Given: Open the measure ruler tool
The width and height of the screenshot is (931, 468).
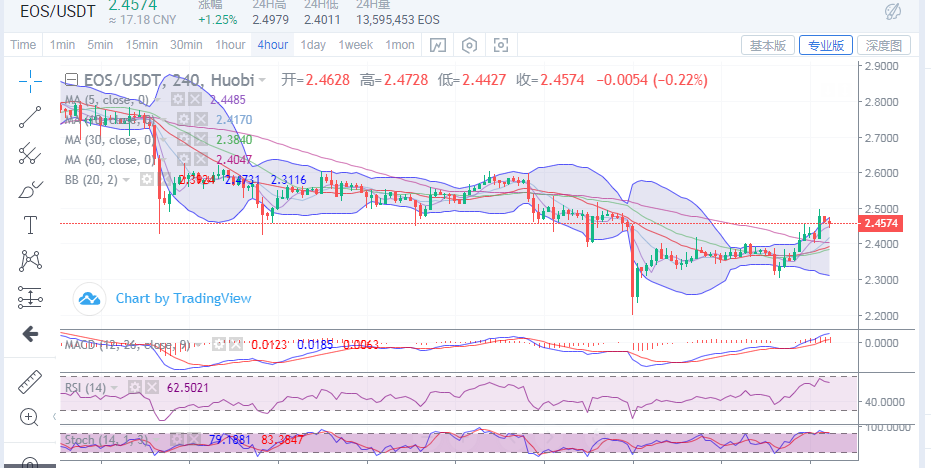Looking at the screenshot, I should (x=30, y=381).
